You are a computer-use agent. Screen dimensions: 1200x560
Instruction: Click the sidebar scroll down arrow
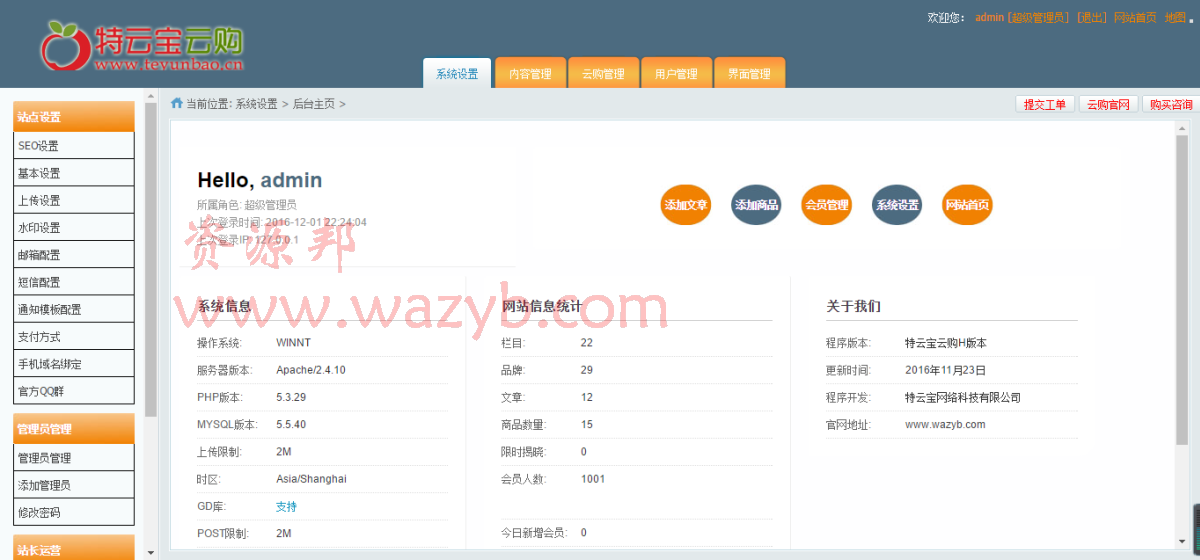151,553
